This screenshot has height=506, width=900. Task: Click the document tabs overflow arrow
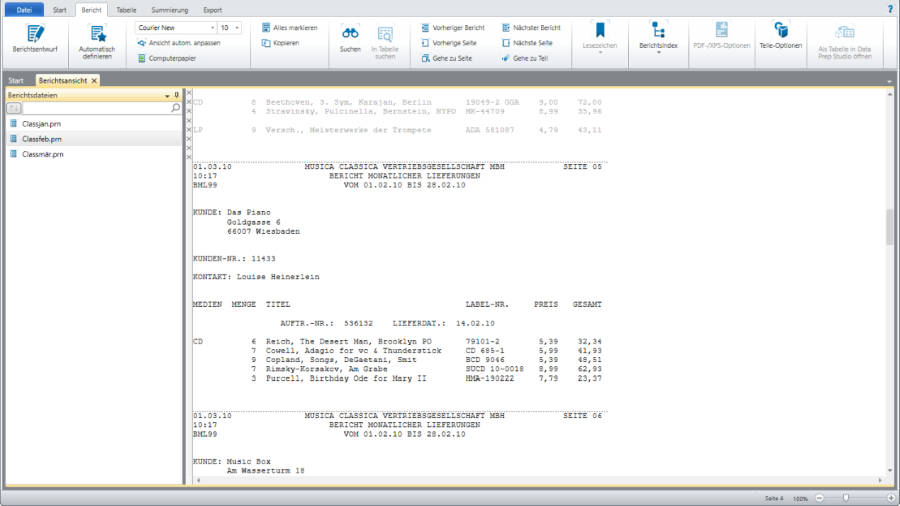889,81
